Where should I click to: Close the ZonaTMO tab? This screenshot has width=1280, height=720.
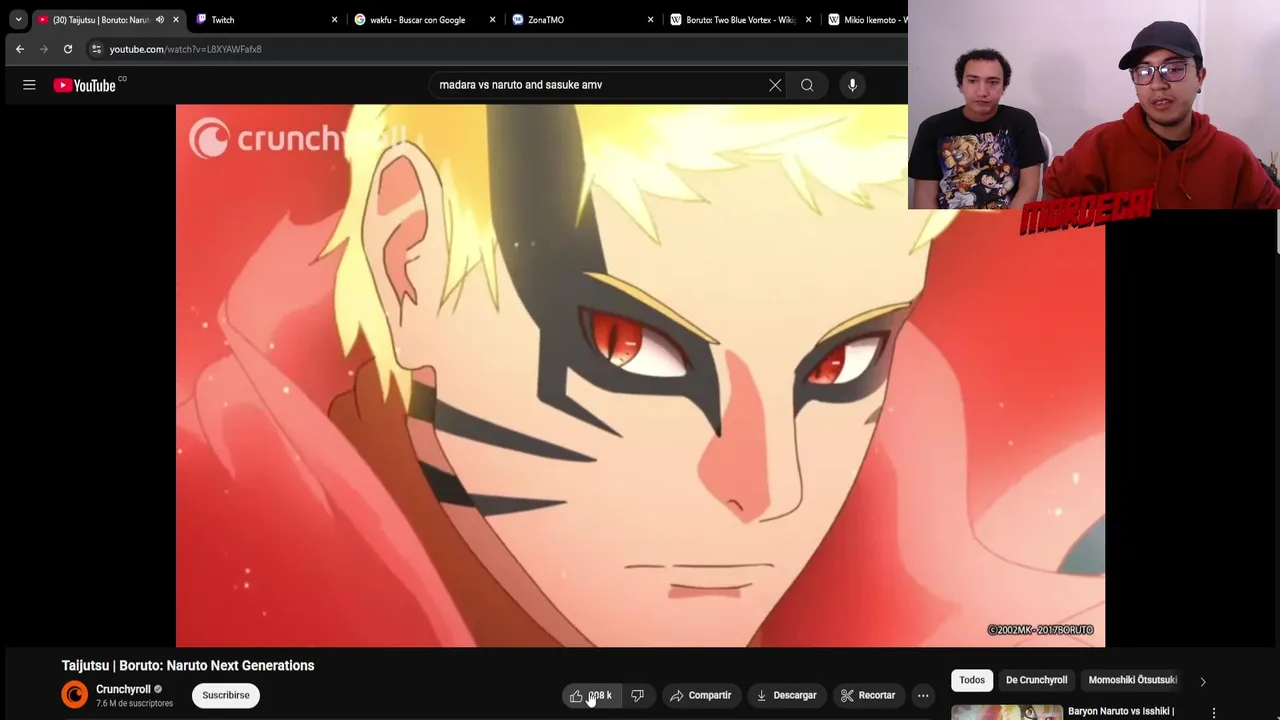[650, 19]
